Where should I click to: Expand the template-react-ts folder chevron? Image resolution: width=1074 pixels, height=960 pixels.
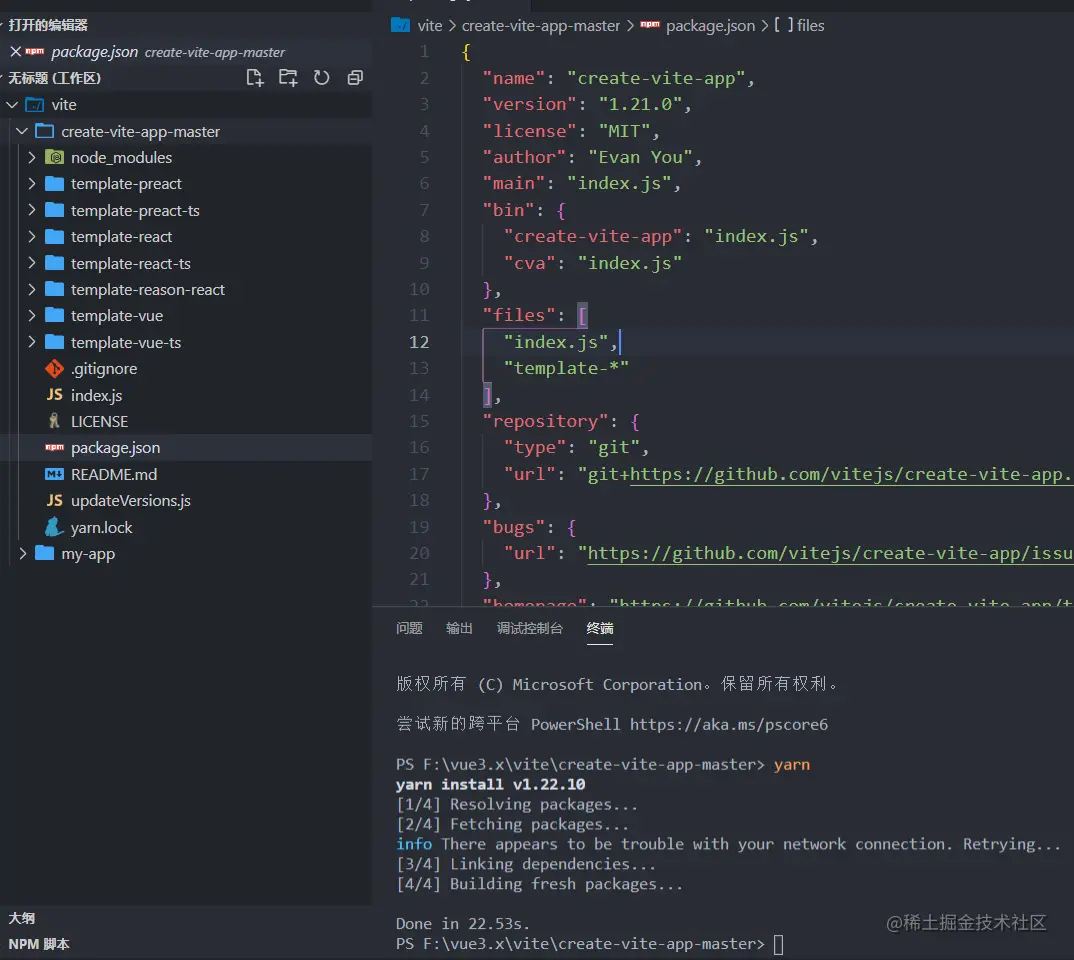[x=32, y=263]
